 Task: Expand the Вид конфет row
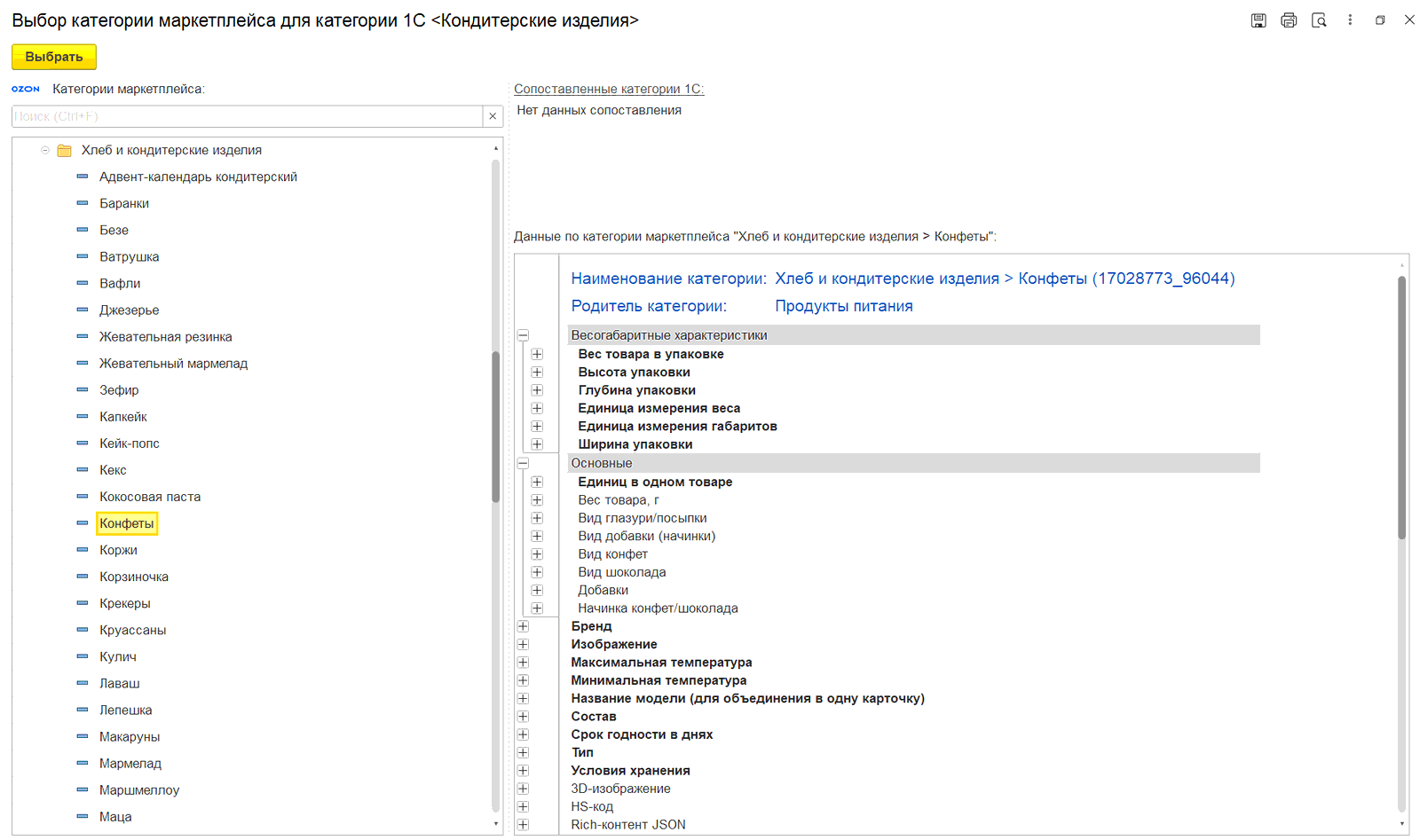click(537, 554)
